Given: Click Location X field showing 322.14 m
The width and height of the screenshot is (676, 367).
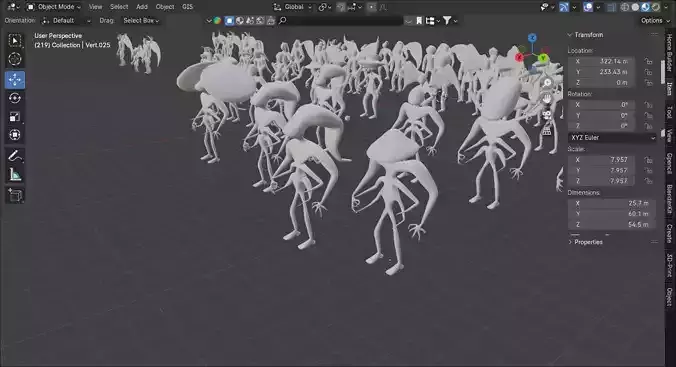Looking at the screenshot, I should [x=601, y=61].
